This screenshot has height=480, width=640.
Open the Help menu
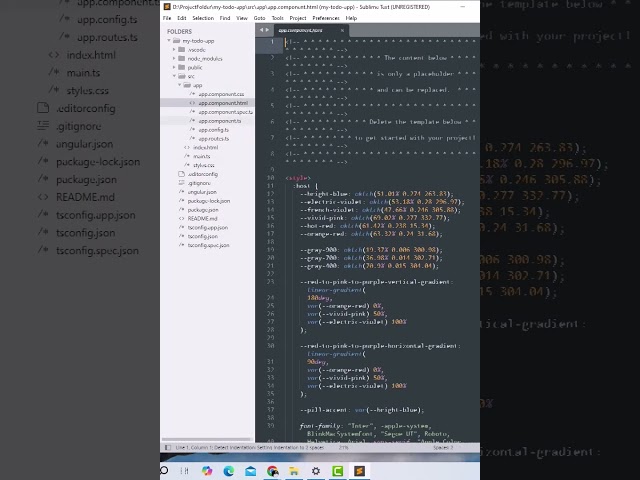click(x=351, y=18)
